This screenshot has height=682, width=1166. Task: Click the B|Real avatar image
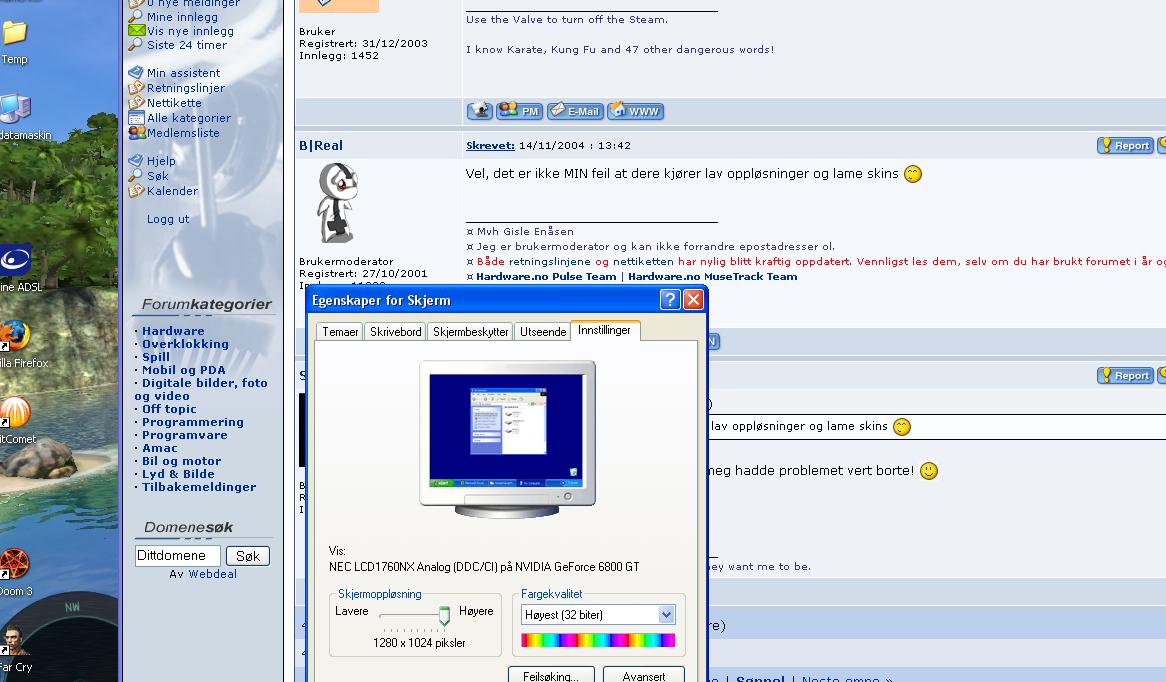(x=338, y=203)
